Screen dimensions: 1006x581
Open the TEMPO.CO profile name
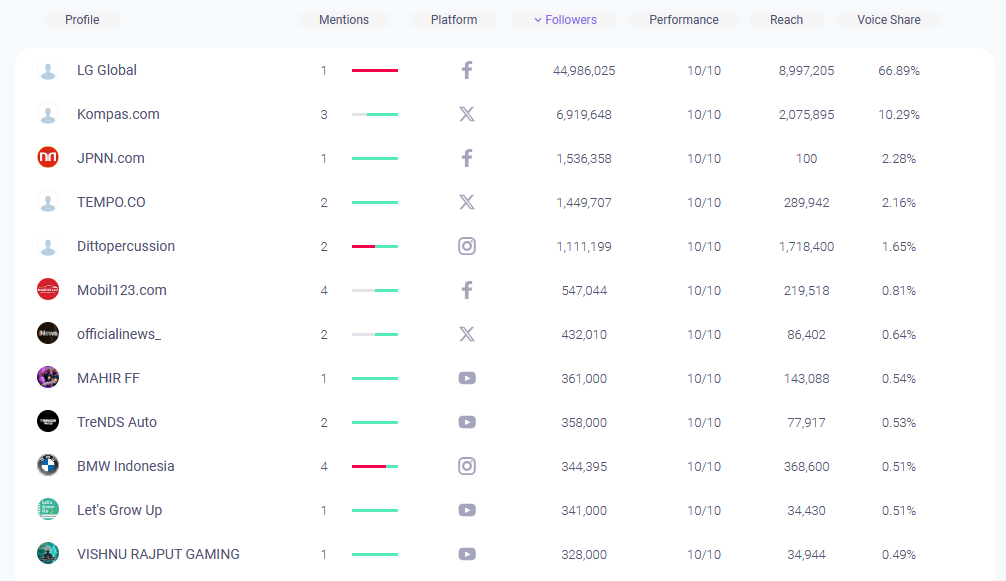pos(111,202)
